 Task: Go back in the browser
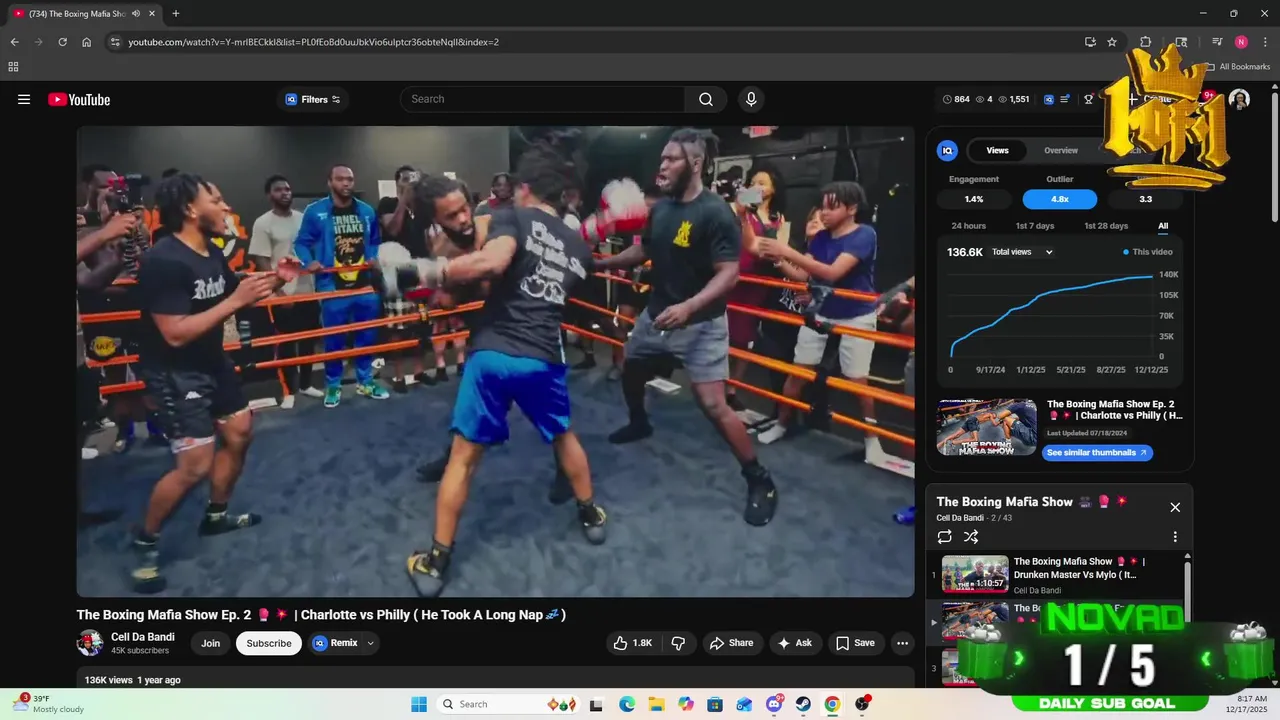pyautogui.click(x=14, y=42)
